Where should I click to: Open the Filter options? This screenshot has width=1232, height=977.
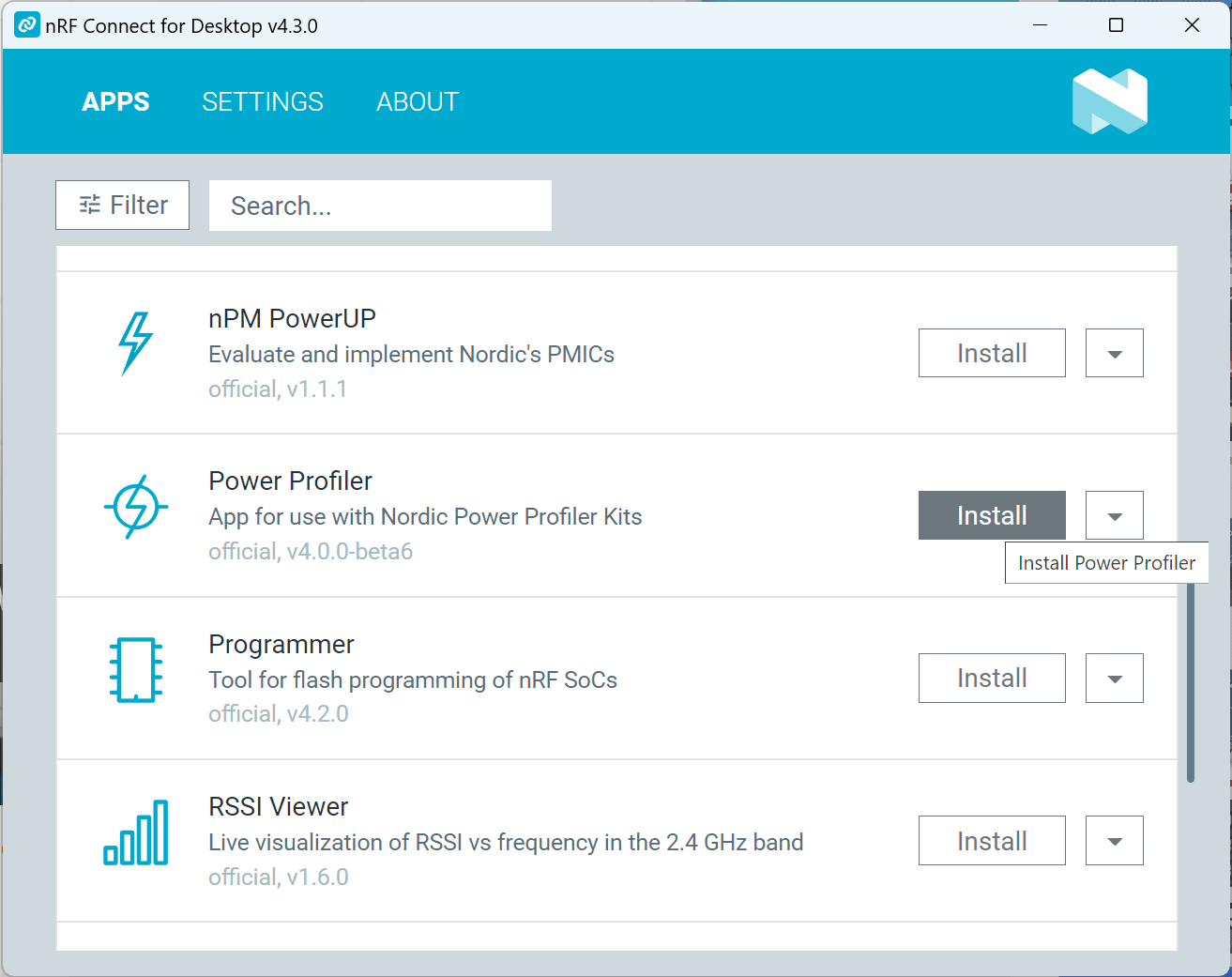click(122, 205)
